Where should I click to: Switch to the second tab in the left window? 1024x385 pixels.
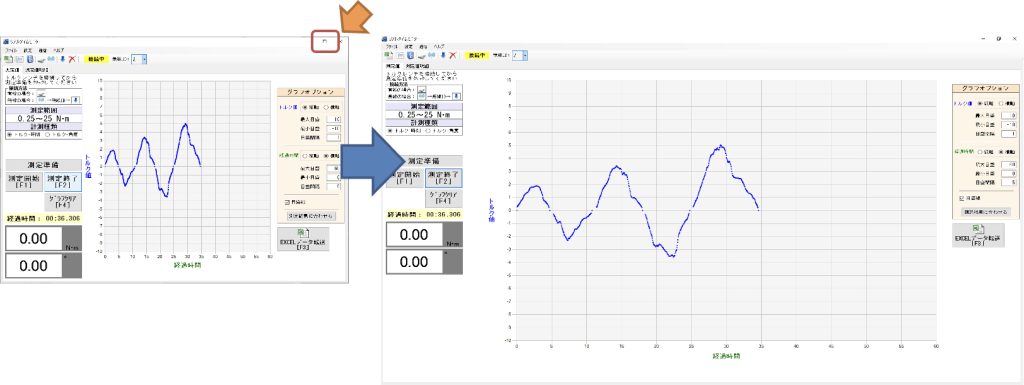pyautogui.click(x=37, y=69)
